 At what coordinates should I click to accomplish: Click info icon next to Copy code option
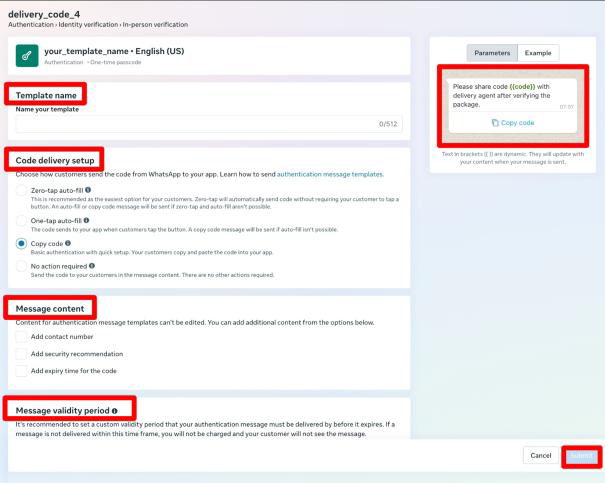68,243
